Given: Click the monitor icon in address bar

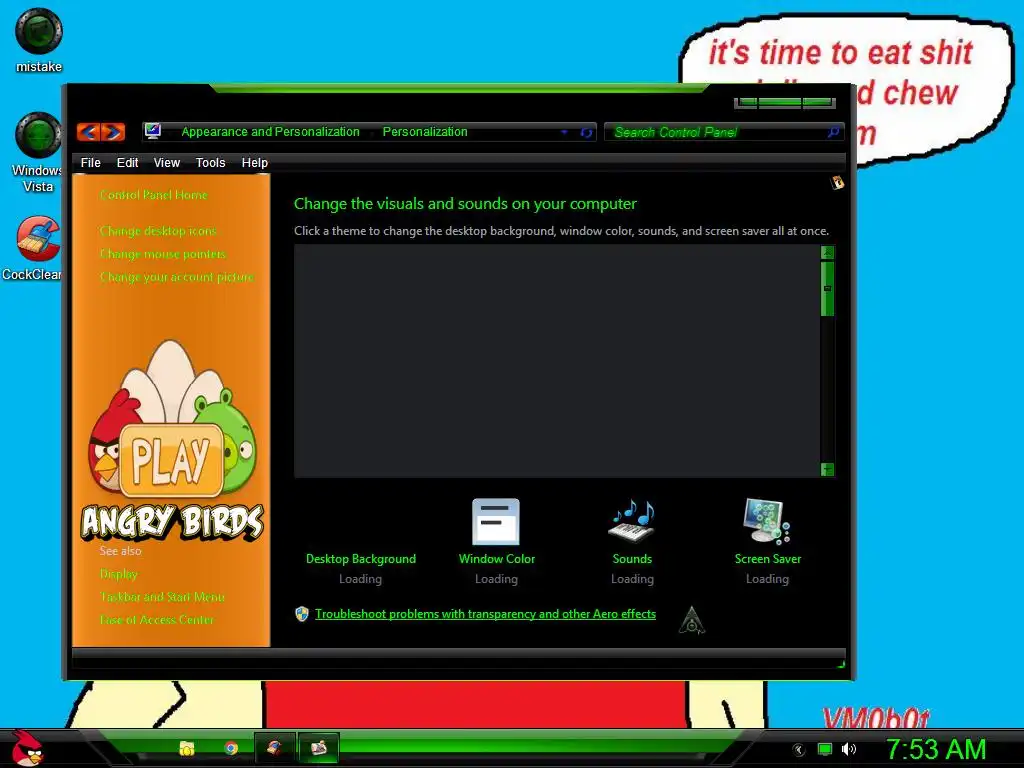Looking at the screenshot, I should tap(153, 131).
